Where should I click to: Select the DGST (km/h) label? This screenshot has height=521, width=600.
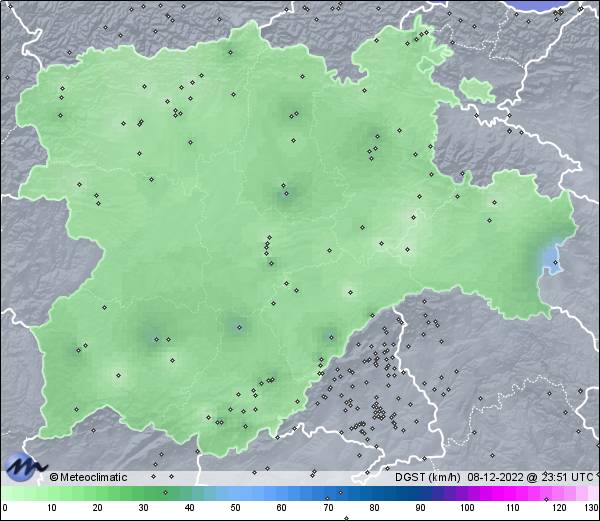427,477
